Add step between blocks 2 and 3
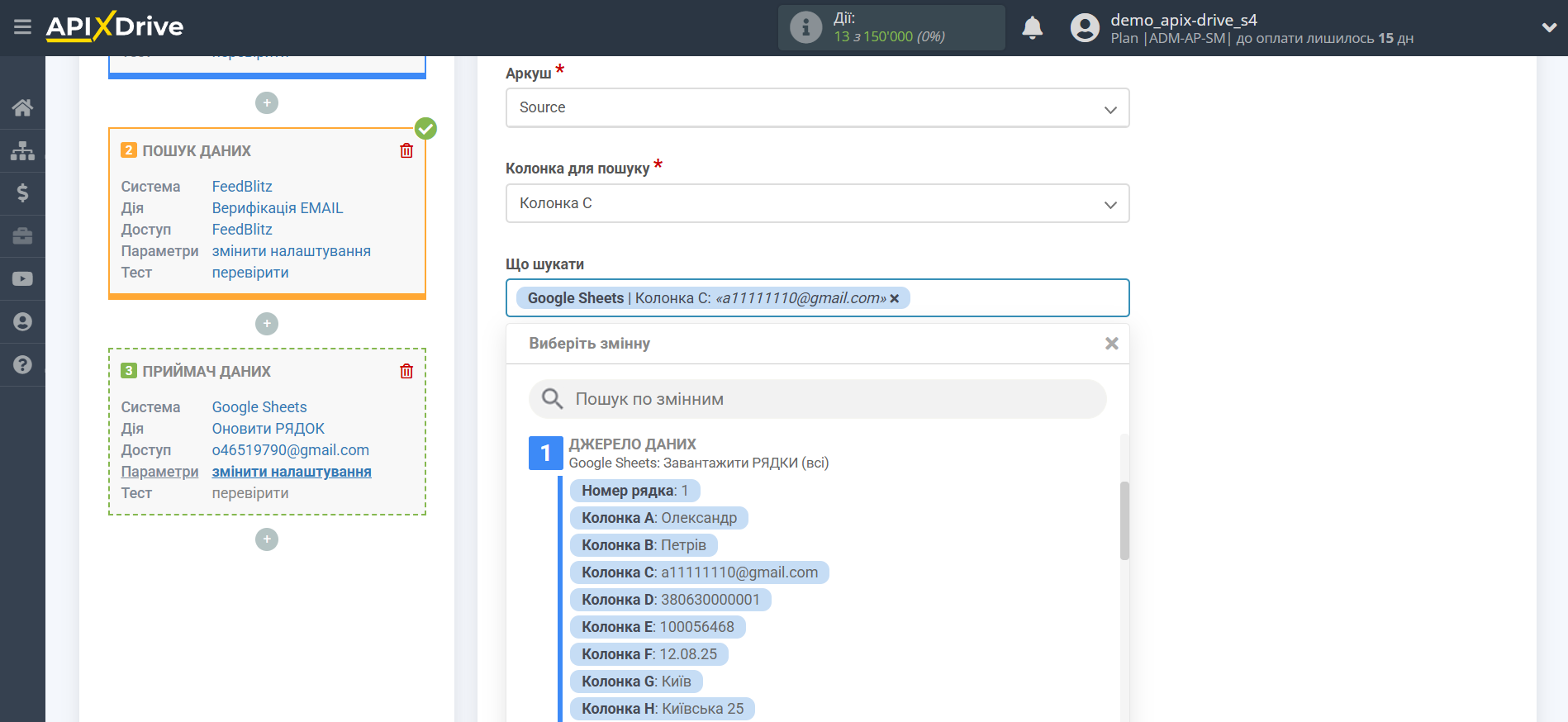Image resolution: width=1568 pixels, height=722 pixels. click(267, 324)
